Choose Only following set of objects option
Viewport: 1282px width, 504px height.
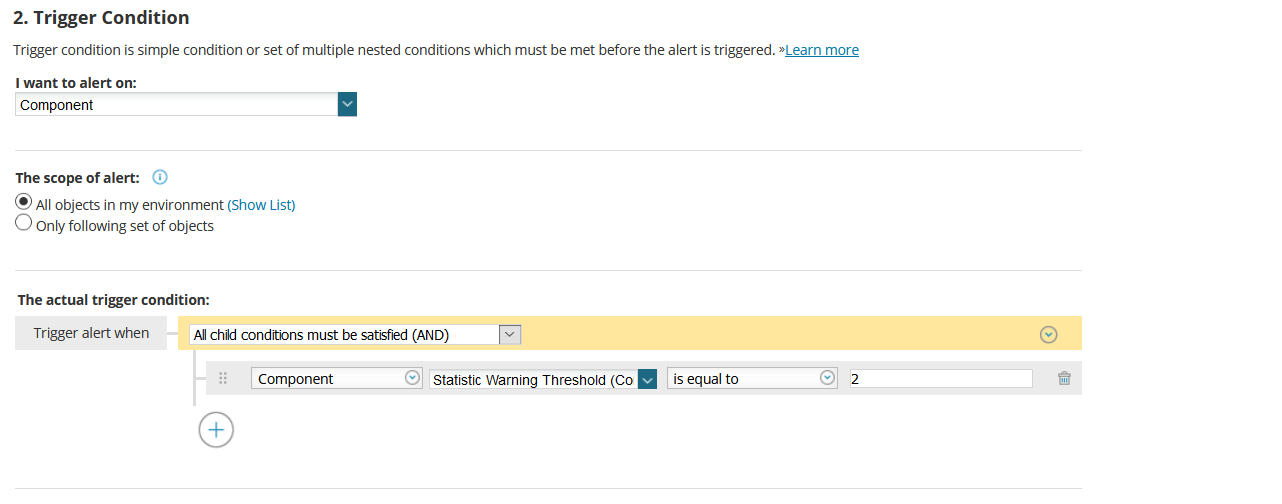[24, 224]
